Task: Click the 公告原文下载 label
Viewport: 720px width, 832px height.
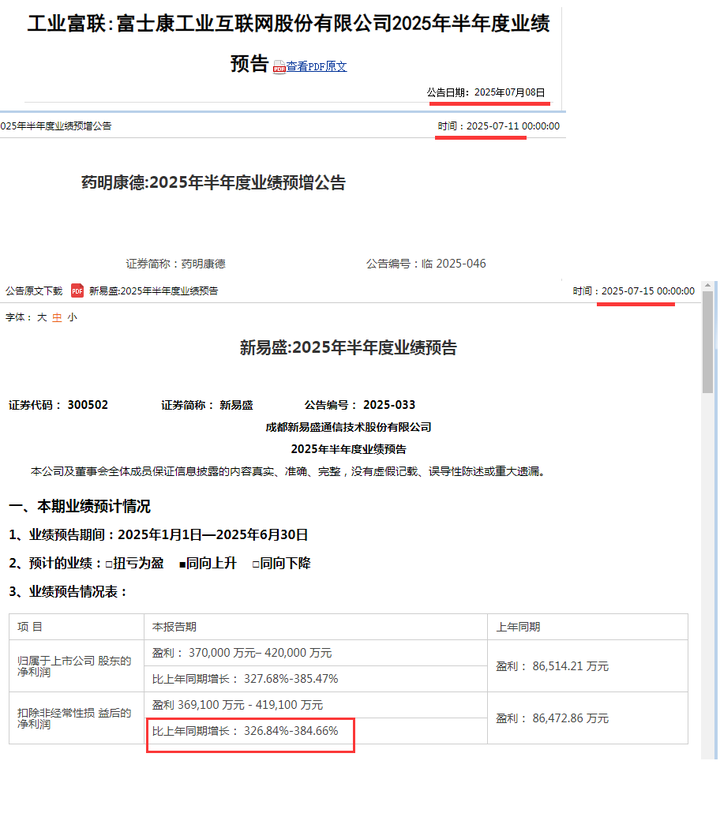Action: pyautogui.click(x=34, y=291)
